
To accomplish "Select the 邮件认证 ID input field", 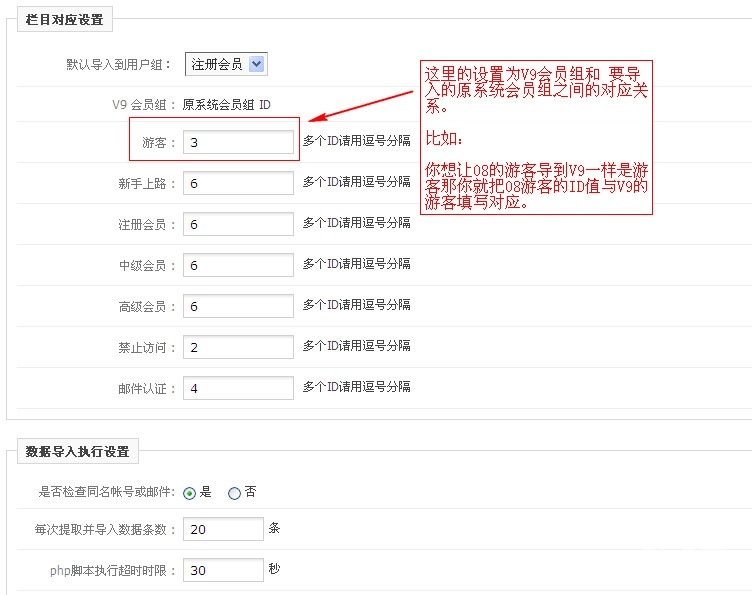I will (x=238, y=388).
